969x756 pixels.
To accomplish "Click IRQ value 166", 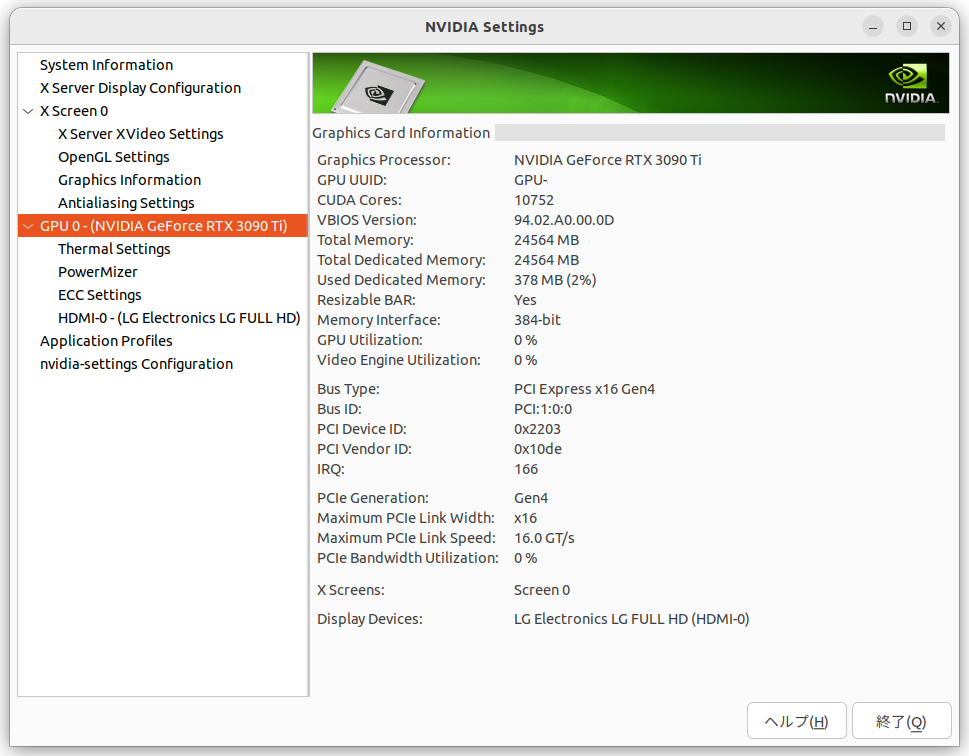I will click(x=526, y=469).
